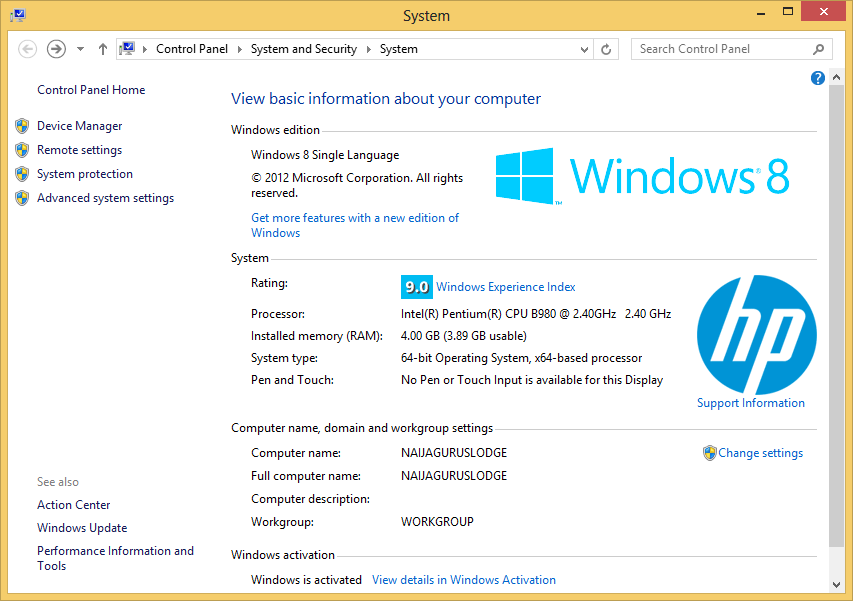Click scrollbar up arrow
Screen dimensions: 853x601
coord(837,78)
